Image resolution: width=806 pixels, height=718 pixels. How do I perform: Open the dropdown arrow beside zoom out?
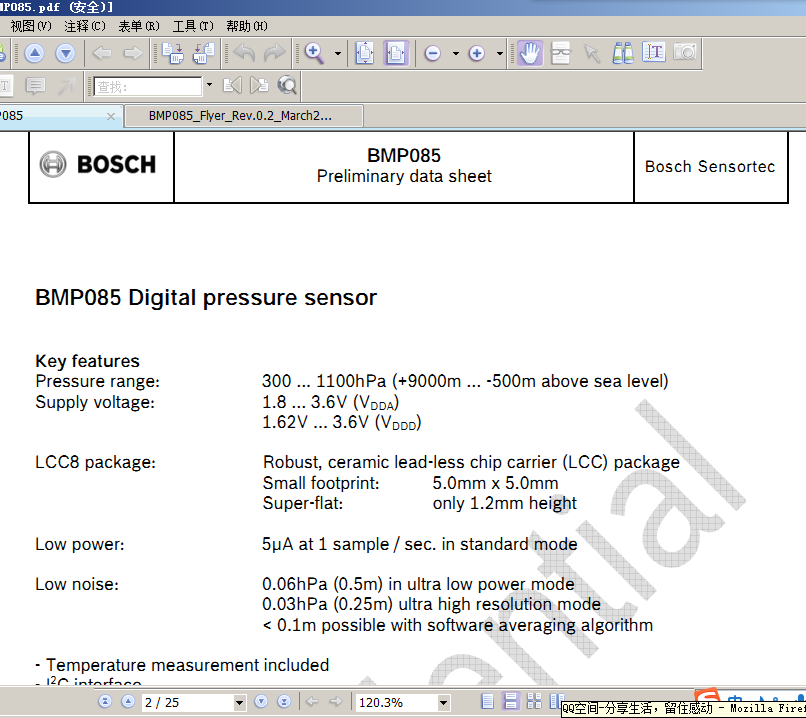pos(455,53)
